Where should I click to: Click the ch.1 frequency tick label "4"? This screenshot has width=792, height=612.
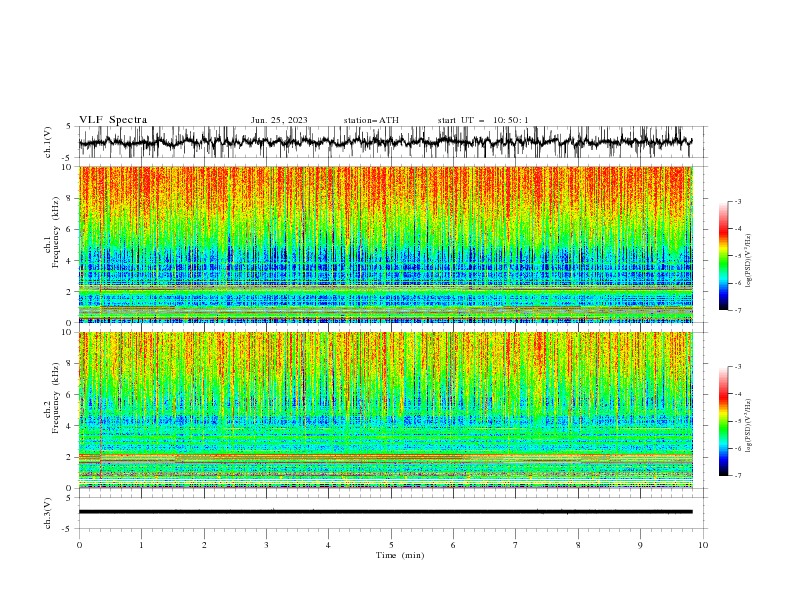point(71,261)
